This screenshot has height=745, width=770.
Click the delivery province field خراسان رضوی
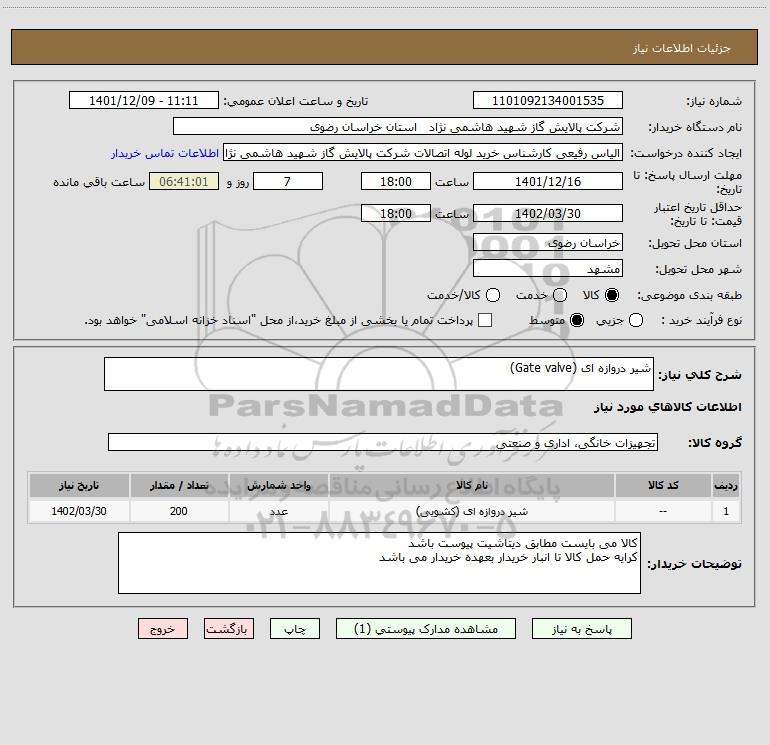click(548, 243)
